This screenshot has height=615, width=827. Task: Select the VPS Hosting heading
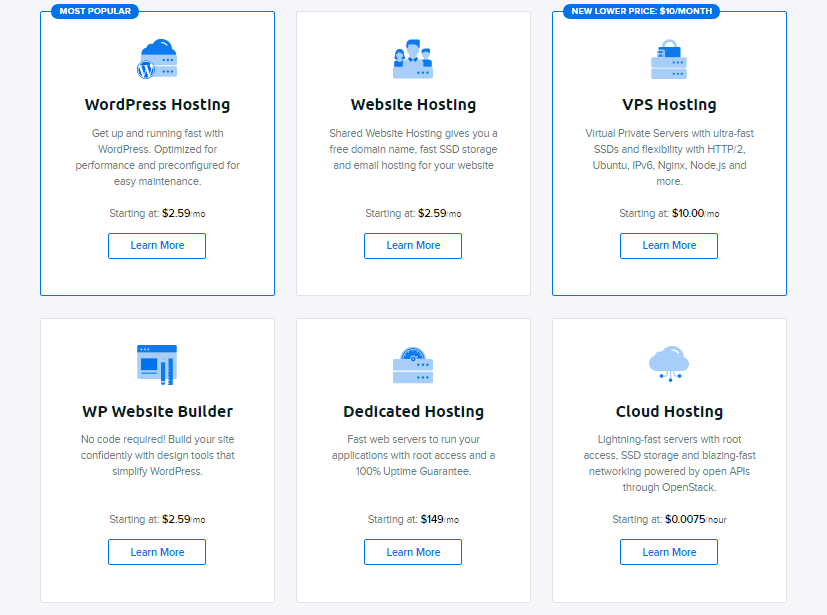pos(669,104)
